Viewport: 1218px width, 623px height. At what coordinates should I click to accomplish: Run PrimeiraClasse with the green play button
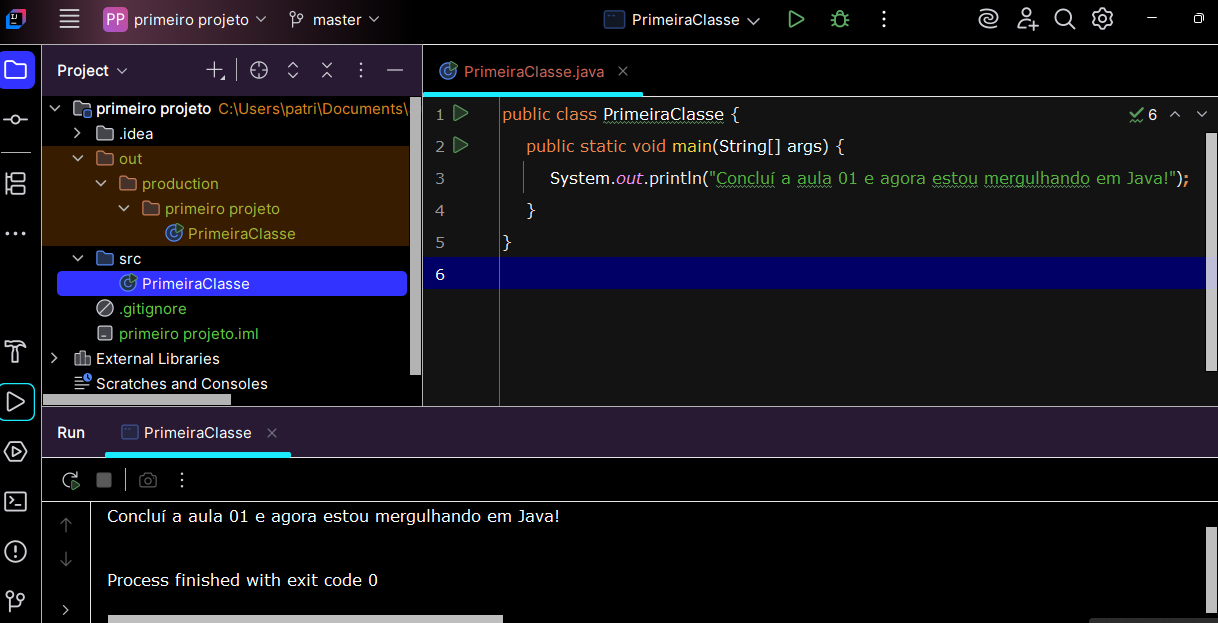pos(796,19)
